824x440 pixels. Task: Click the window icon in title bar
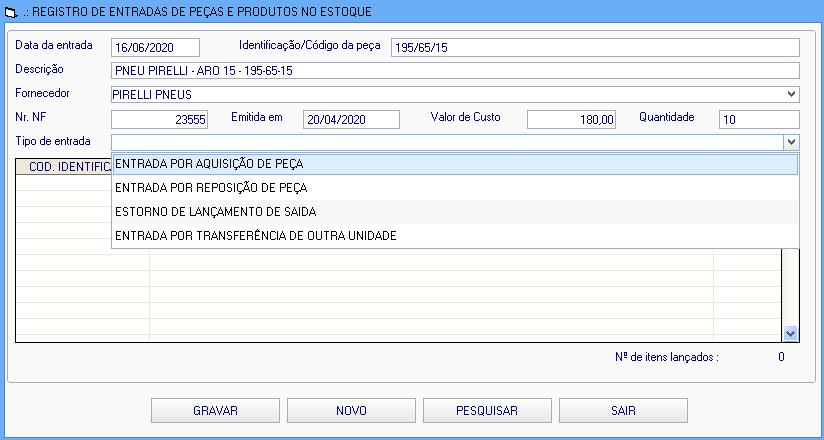(x=11, y=12)
